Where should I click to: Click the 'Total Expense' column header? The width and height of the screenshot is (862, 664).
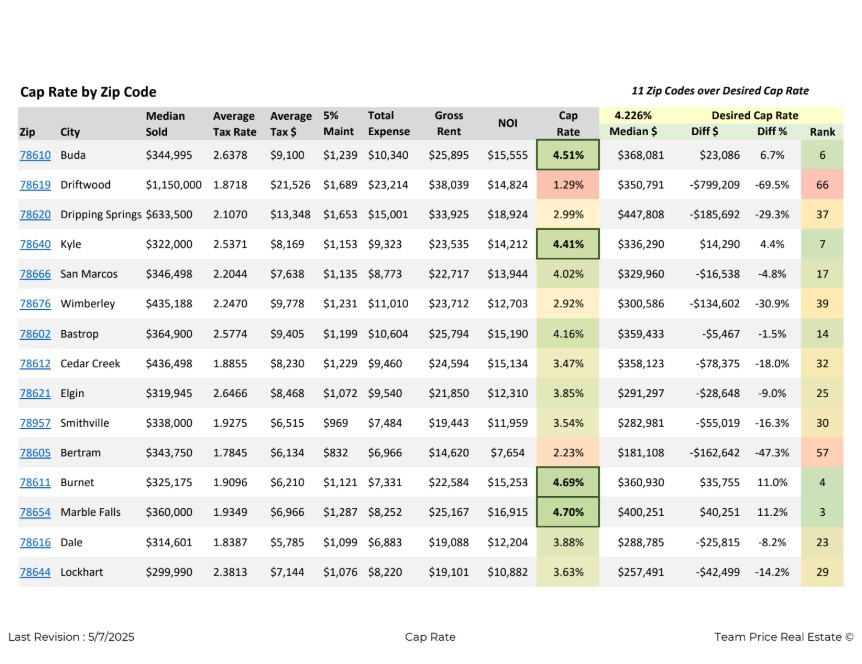[x=389, y=123]
